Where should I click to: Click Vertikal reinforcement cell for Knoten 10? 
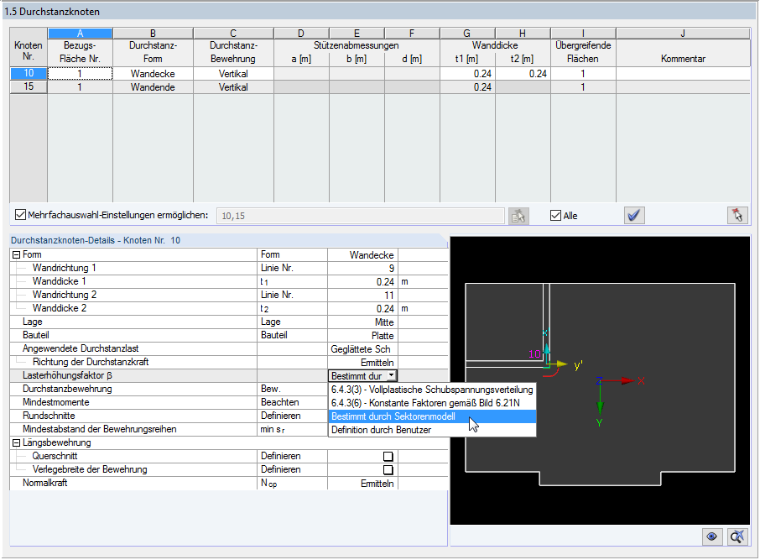233,74
